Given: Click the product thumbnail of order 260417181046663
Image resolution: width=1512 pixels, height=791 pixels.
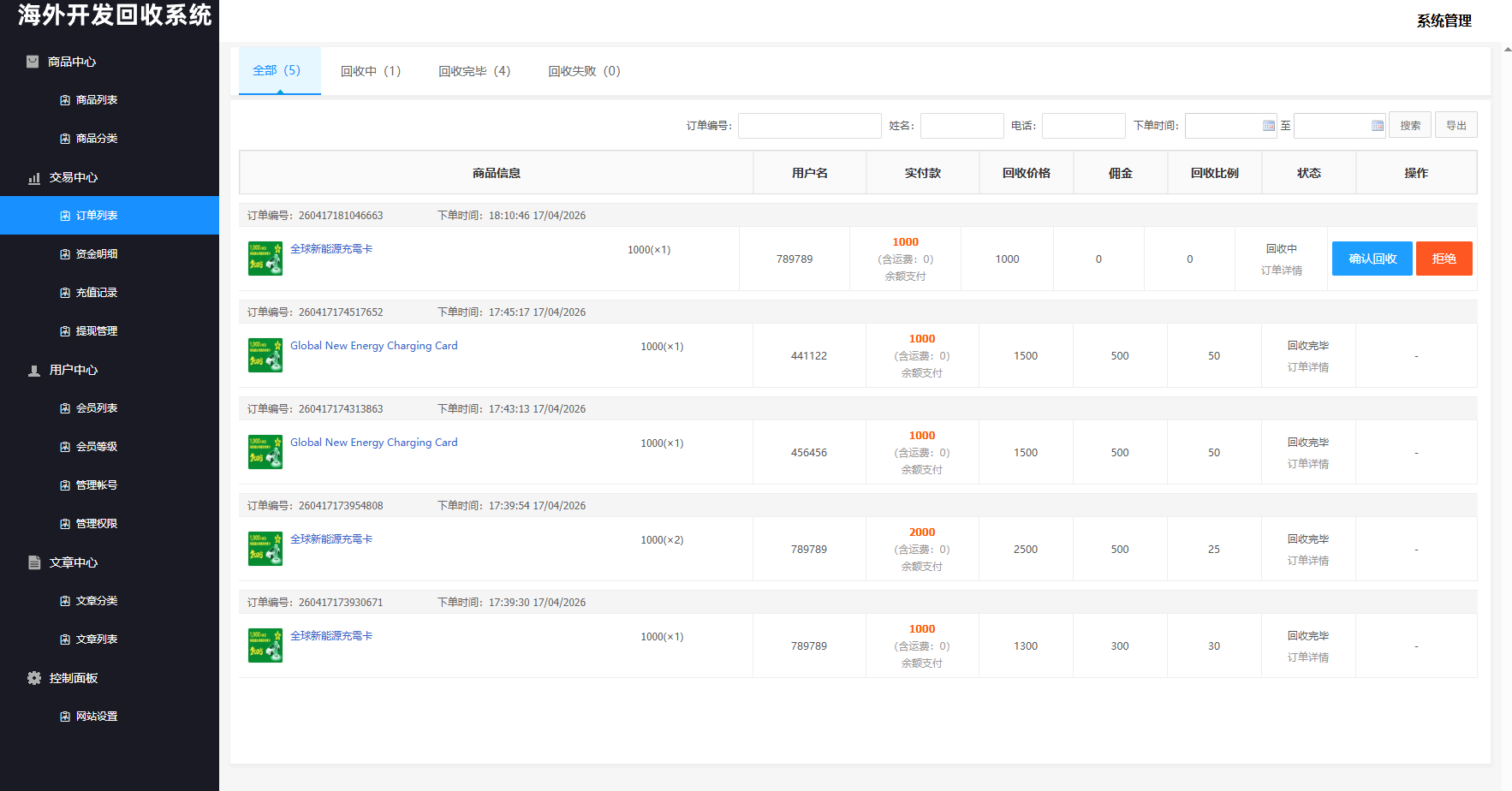Looking at the screenshot, I should [x=265, y=259].
